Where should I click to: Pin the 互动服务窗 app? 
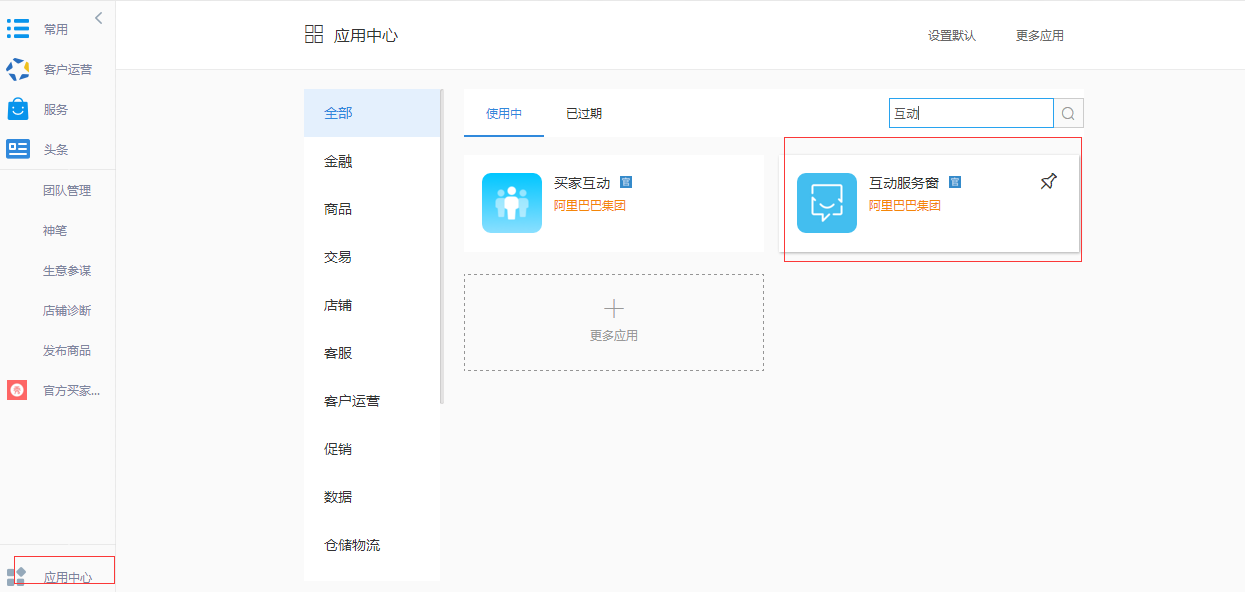pyautogui.click(x=1048, y=181)
